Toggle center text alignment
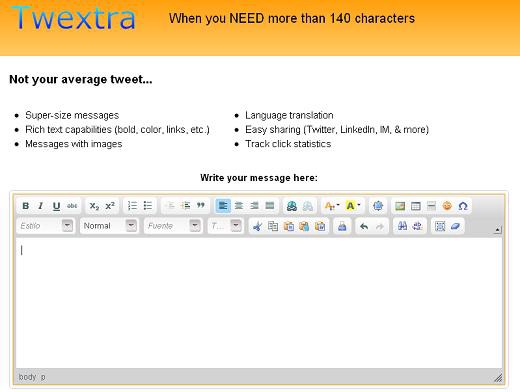The width and height of the screenshot is (520, 392). [x=239, y=206]
